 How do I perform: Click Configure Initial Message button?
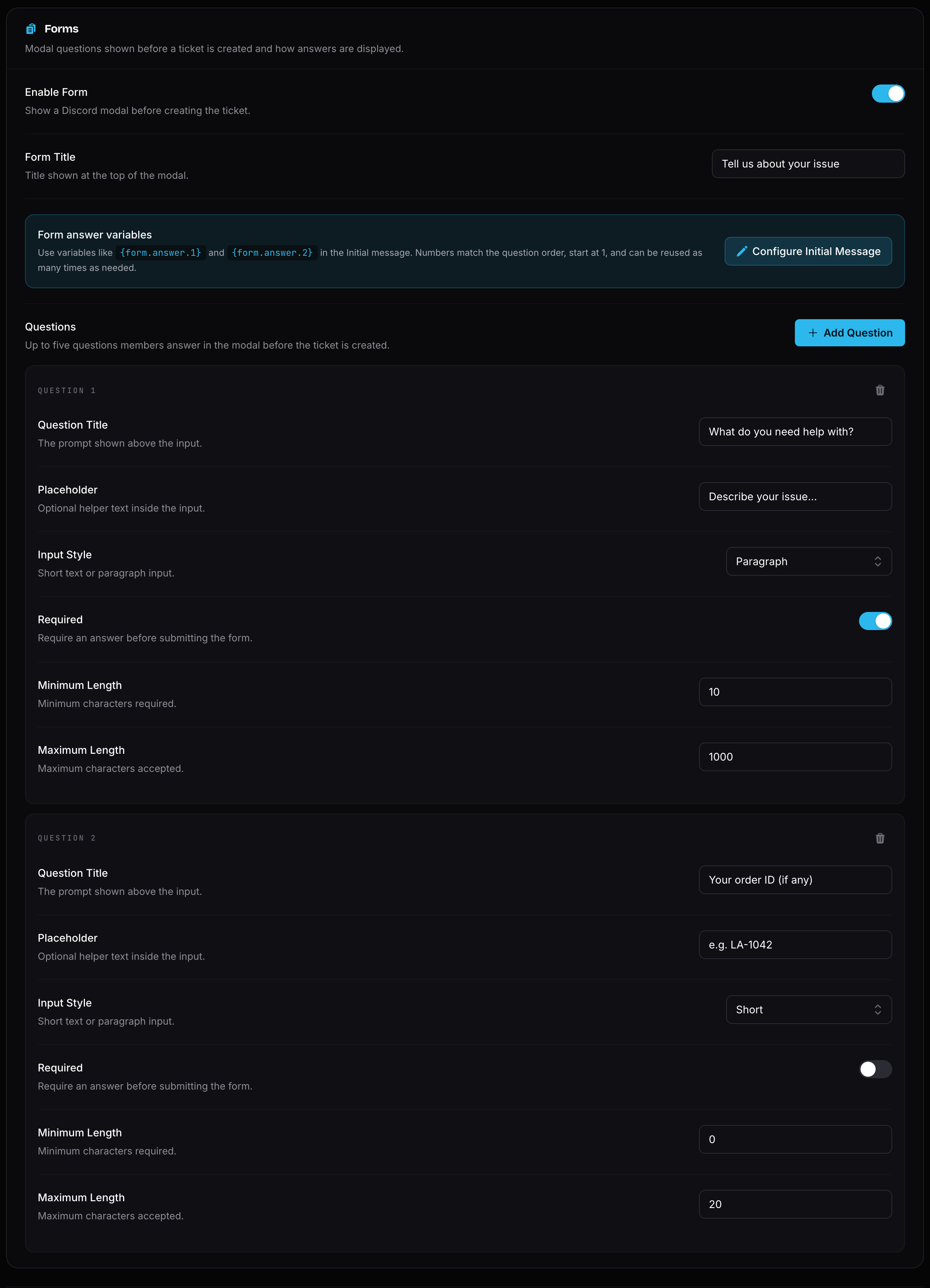tap(808, 251)
